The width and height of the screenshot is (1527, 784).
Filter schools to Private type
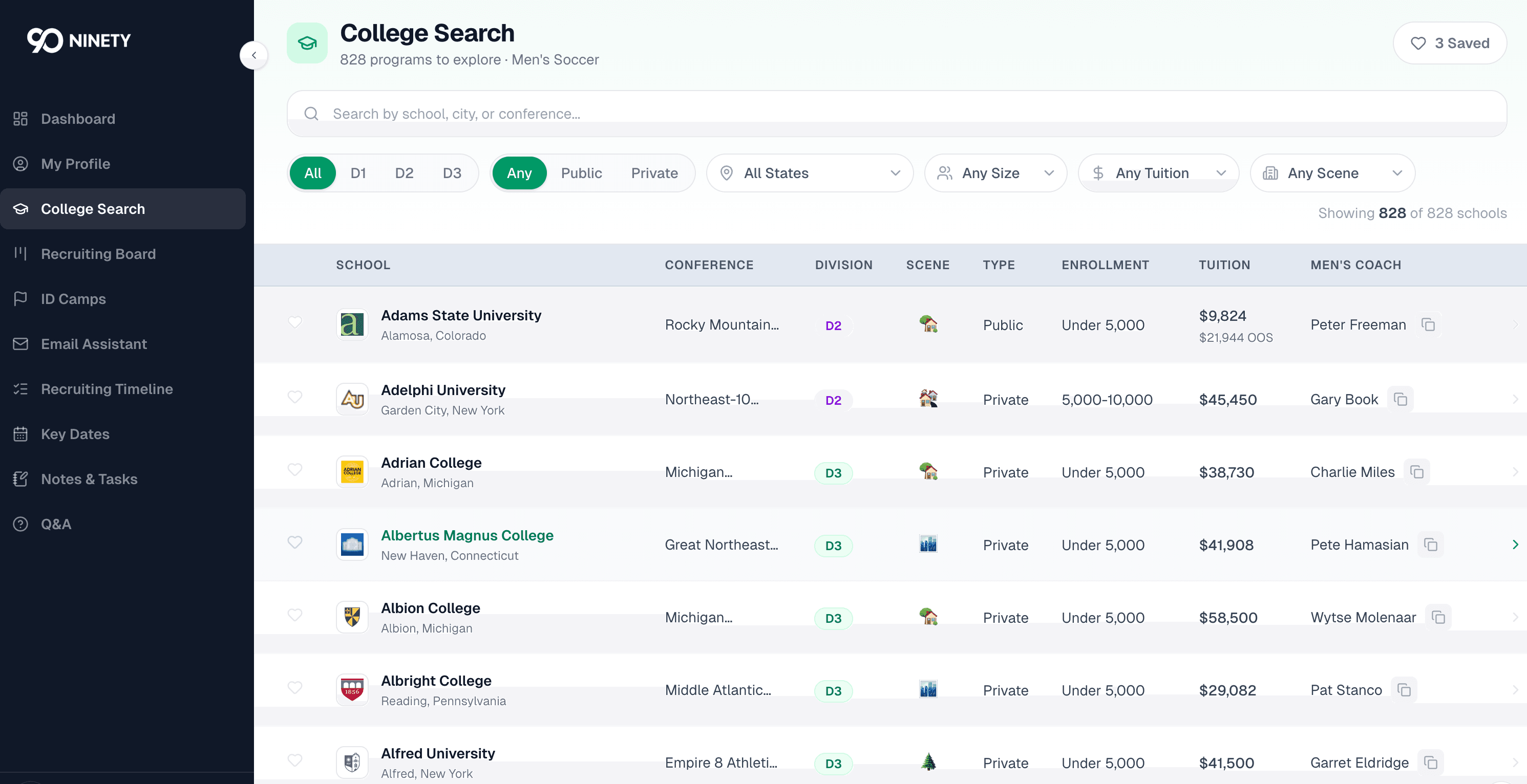(654, 173)
